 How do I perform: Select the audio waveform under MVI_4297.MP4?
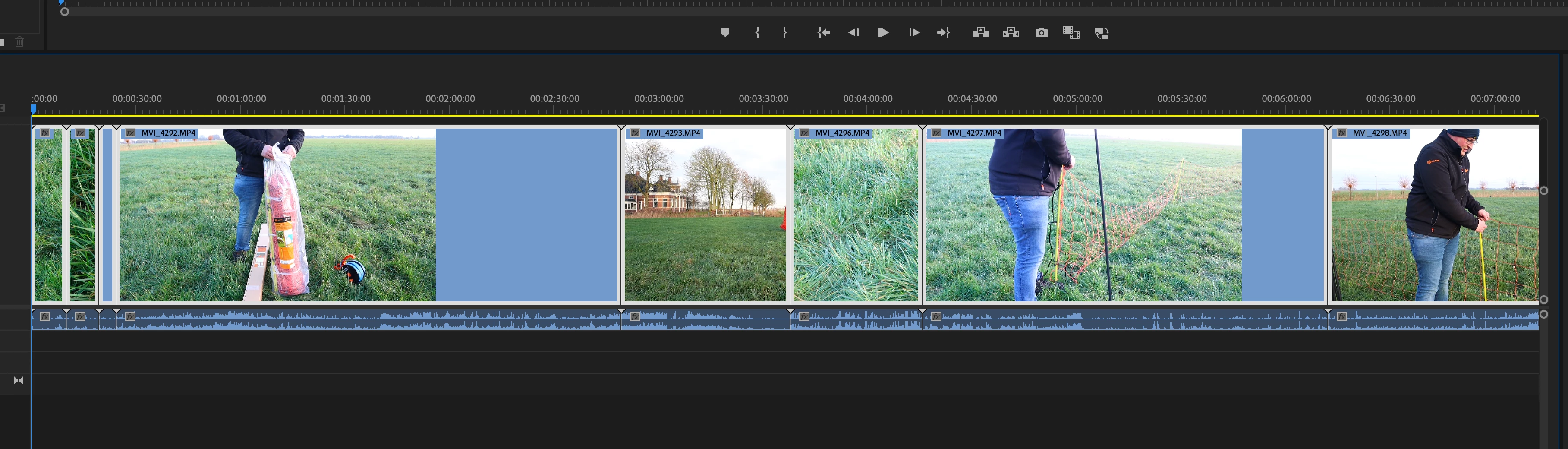(1125, 320)
